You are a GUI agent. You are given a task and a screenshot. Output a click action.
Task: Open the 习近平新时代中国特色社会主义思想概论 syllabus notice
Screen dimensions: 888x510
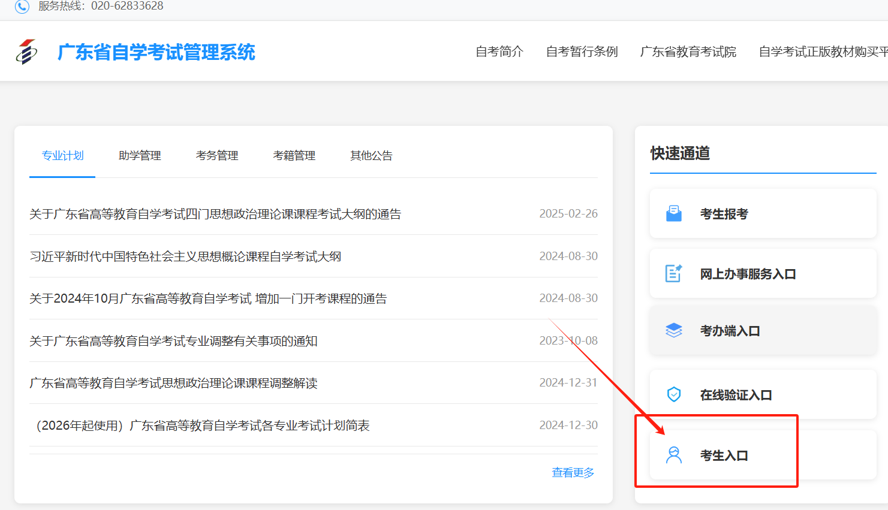click(x=185, y=256)
